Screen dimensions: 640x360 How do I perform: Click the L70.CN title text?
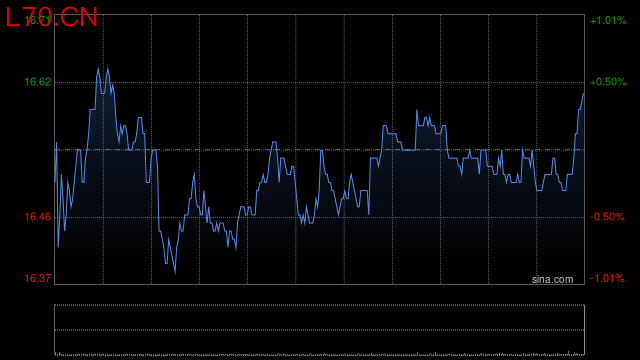(x=51, y=18)
